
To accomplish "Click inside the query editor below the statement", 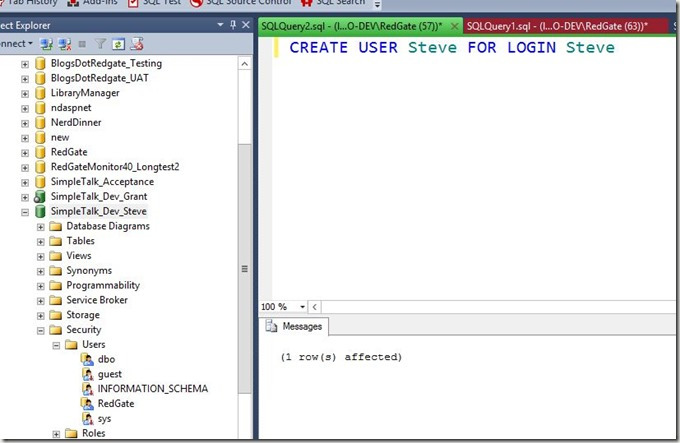I will pyautogui.click(x=473, y=178).
